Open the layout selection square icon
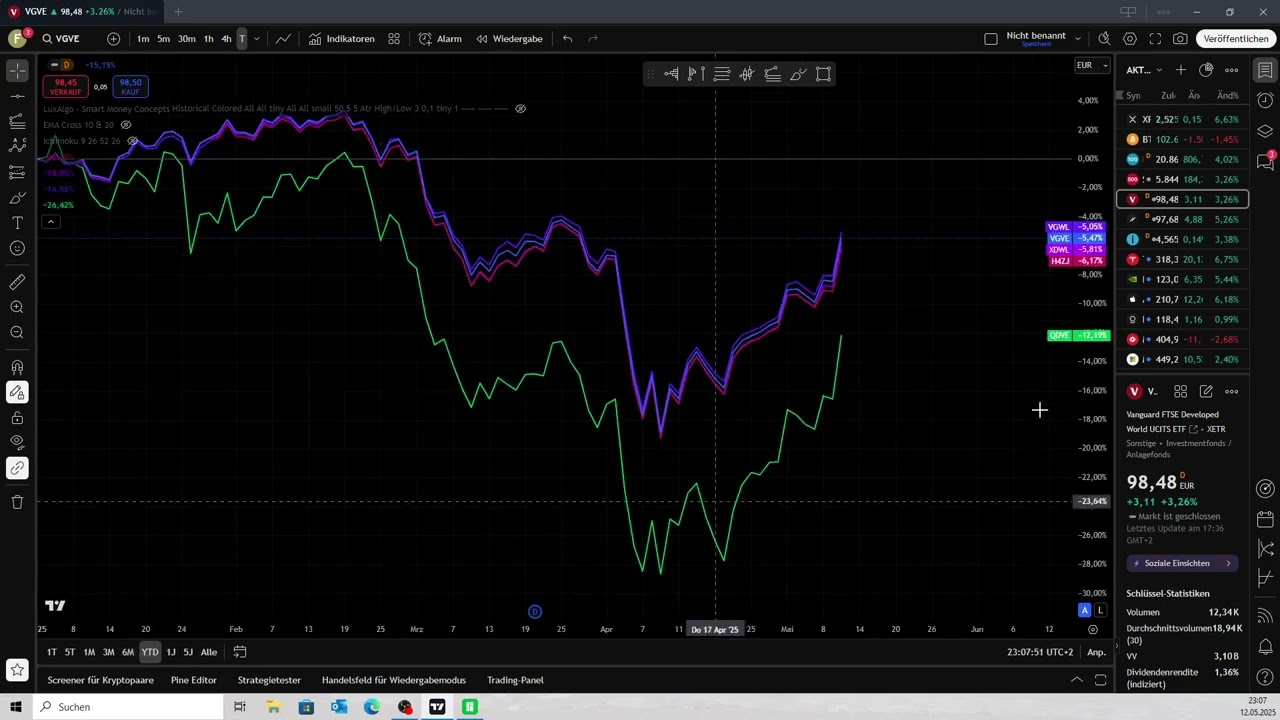 pyautogui.click(x=991, y=39)
